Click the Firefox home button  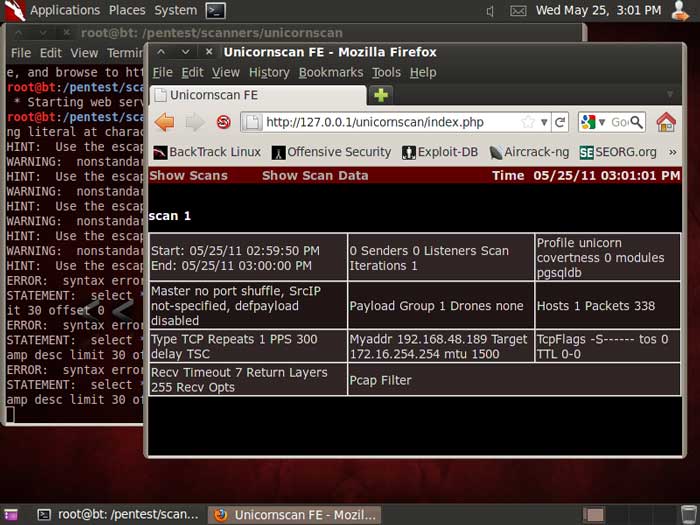coord(666,122)
